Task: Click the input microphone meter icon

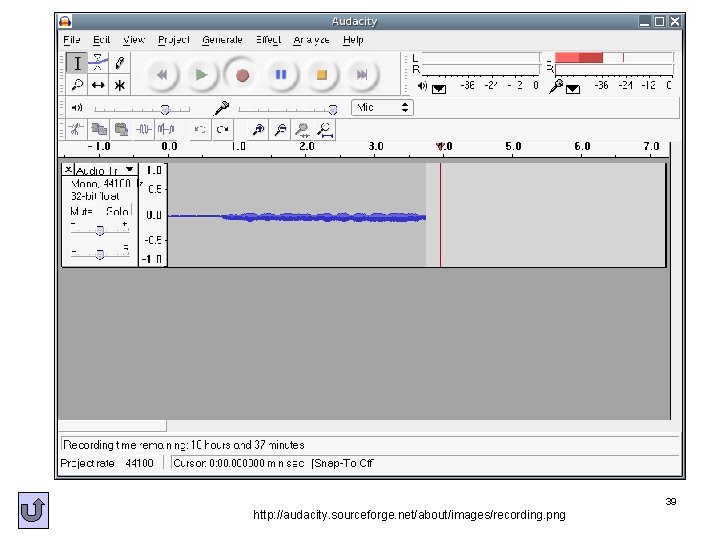Action: pos(556,86)
